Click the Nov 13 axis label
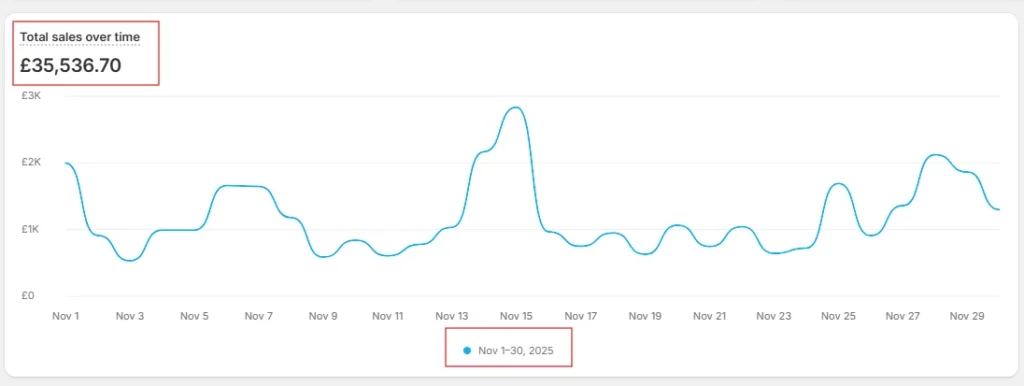The image size is (1024, 386). [x=452, y=316]
